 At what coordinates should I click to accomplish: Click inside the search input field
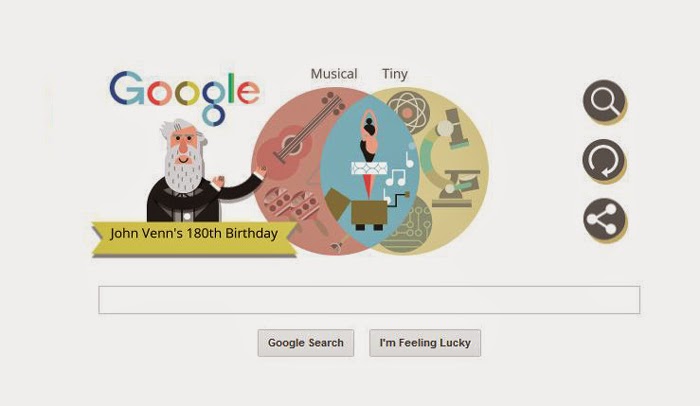pyautogui.click(x=369, y=300)
